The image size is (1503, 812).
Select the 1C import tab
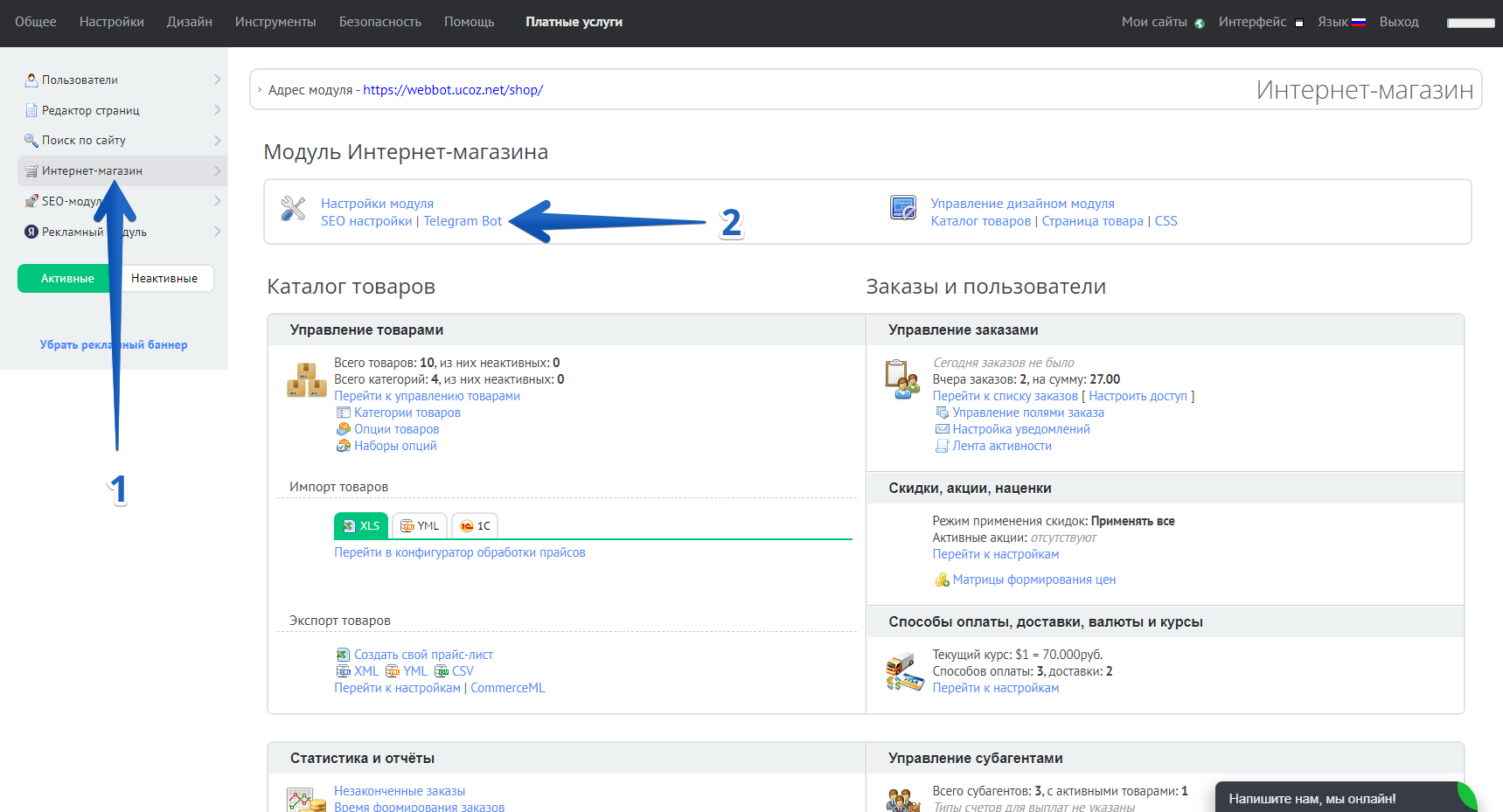point(476,526)
